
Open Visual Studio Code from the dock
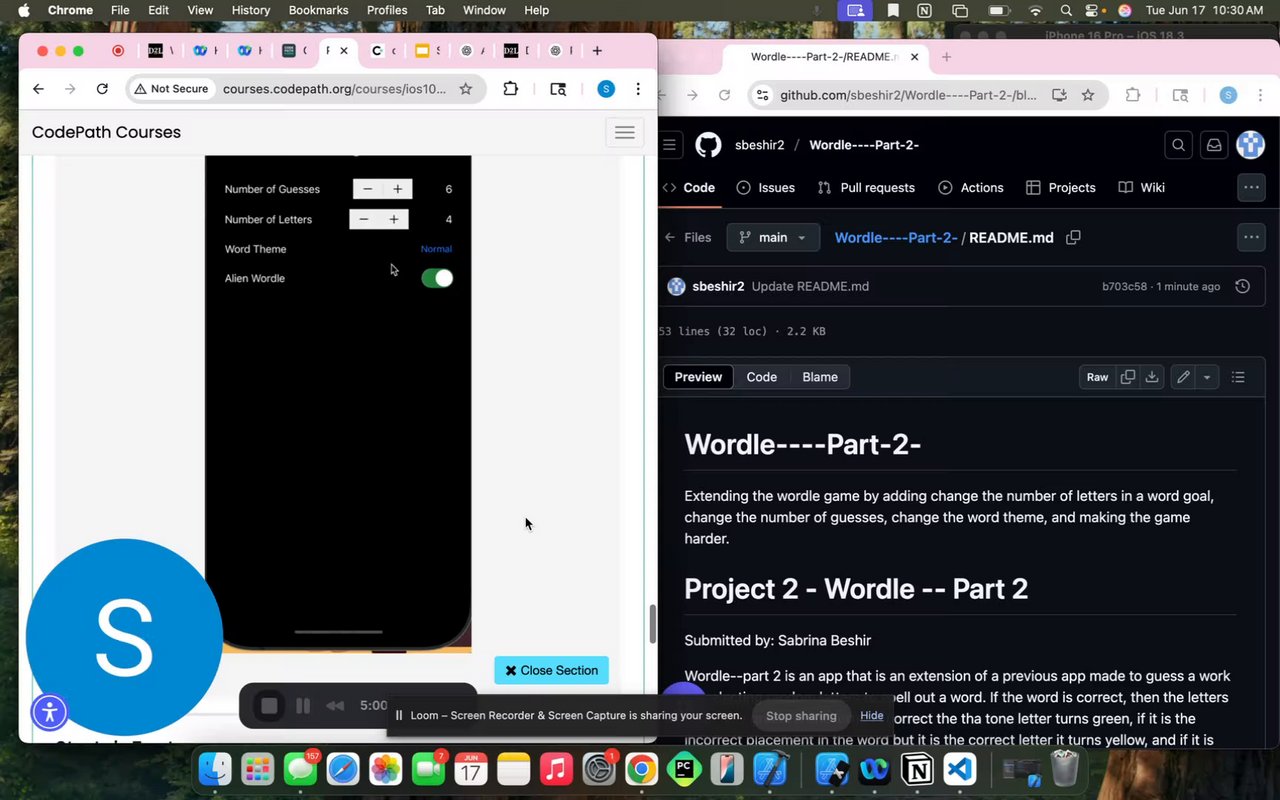pyautogui.click(x=960, y=769)
